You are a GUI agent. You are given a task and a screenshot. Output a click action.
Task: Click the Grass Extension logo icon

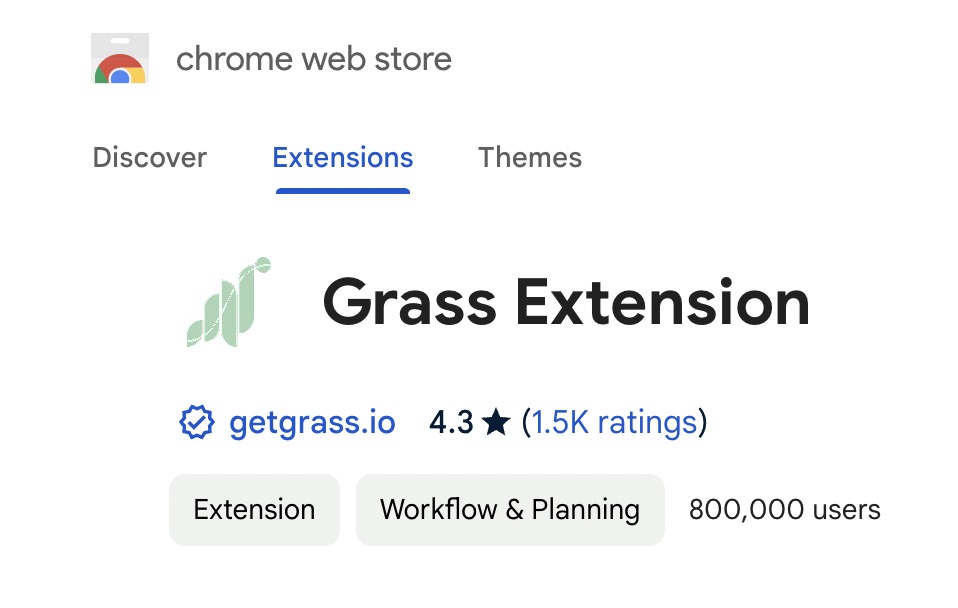tap(228, 303)
